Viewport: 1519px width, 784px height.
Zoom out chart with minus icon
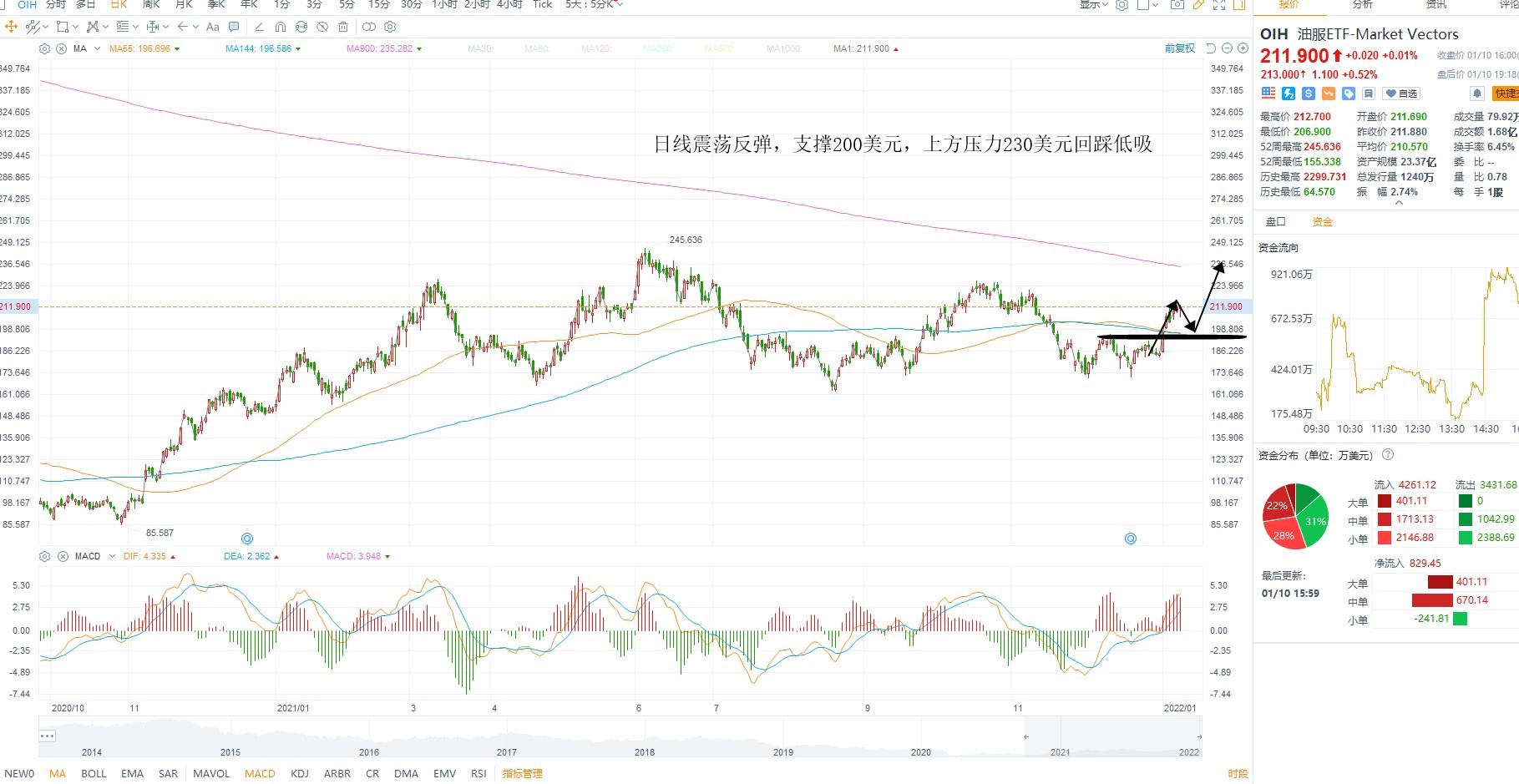point(1227,48)
